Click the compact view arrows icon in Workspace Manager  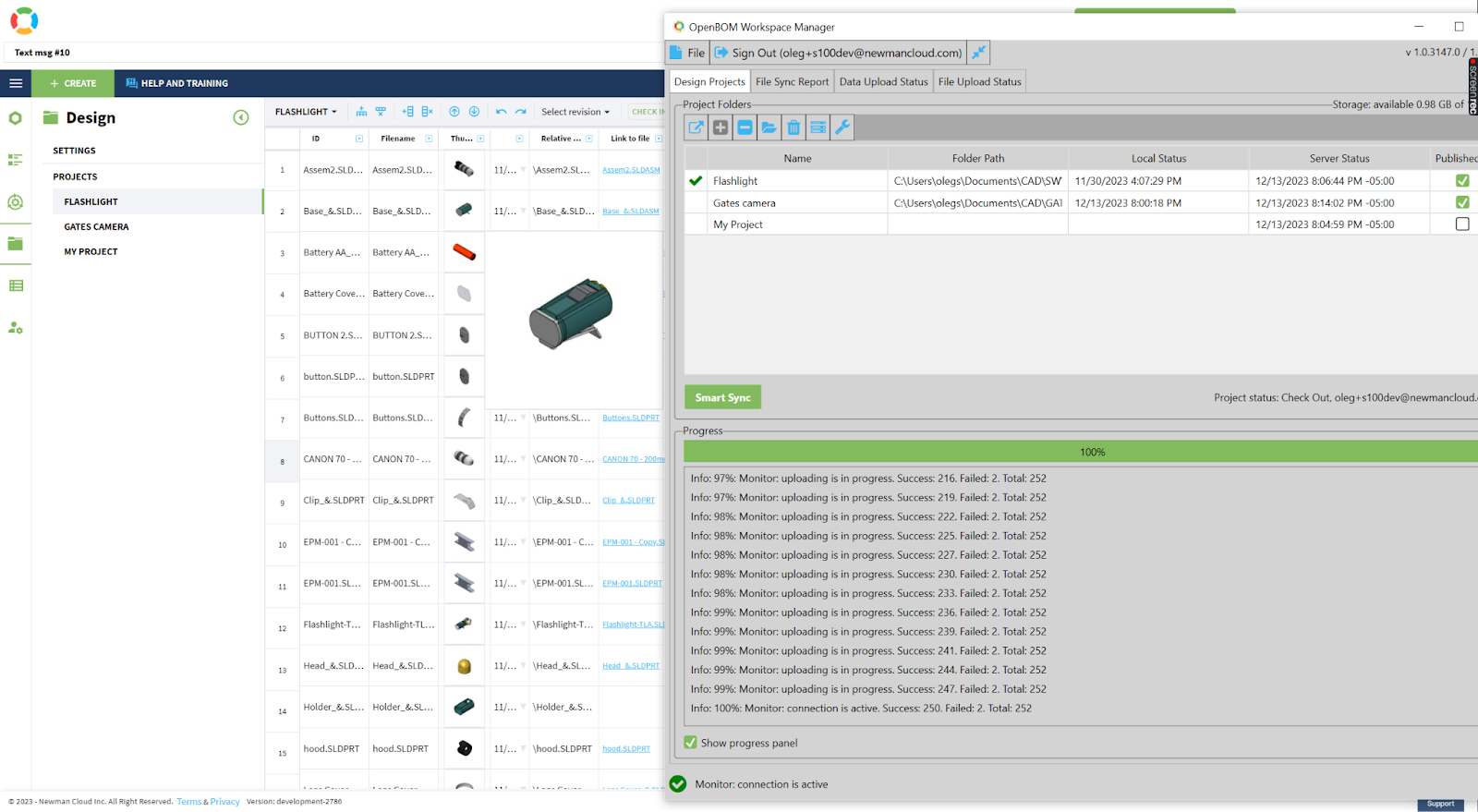pyautogui.click(x=978, y=53)
